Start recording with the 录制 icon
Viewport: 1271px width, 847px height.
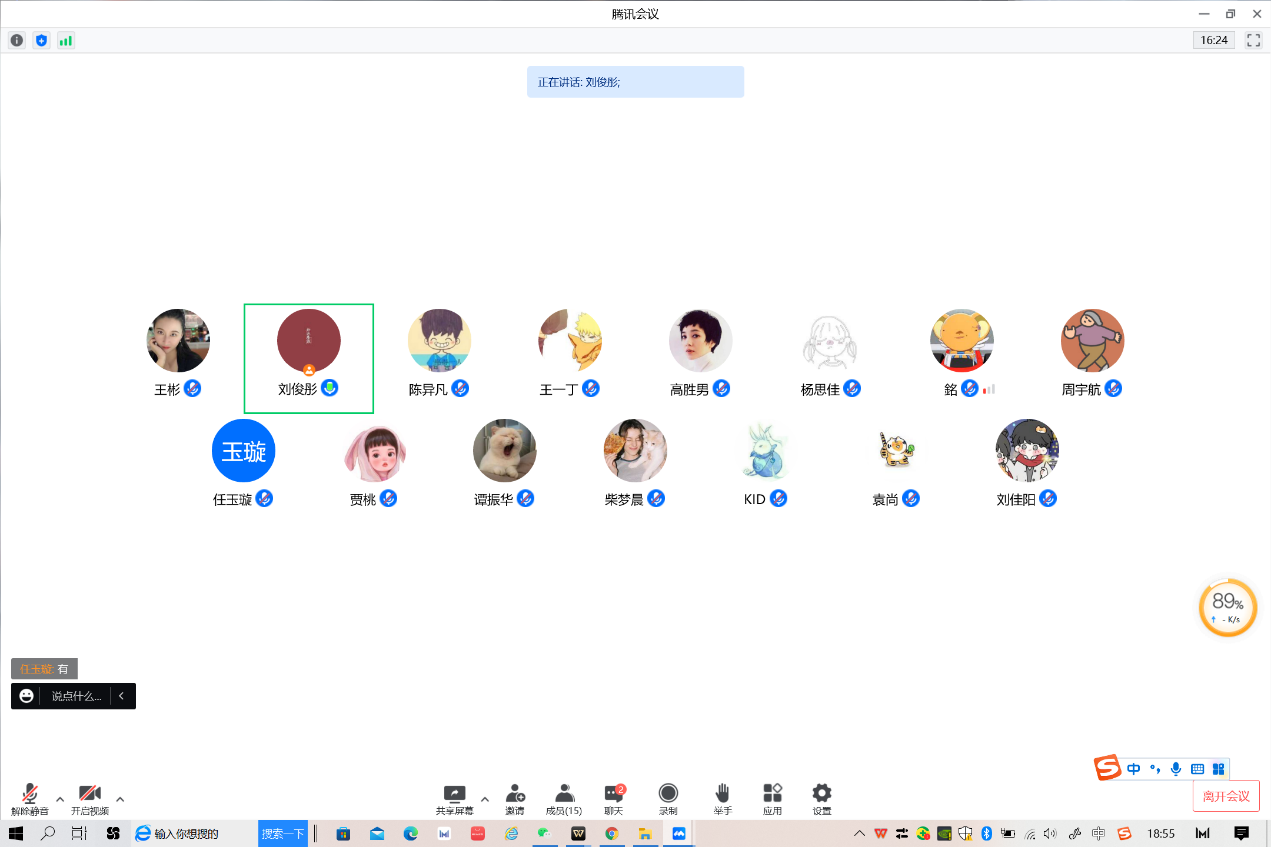point(668,797)
